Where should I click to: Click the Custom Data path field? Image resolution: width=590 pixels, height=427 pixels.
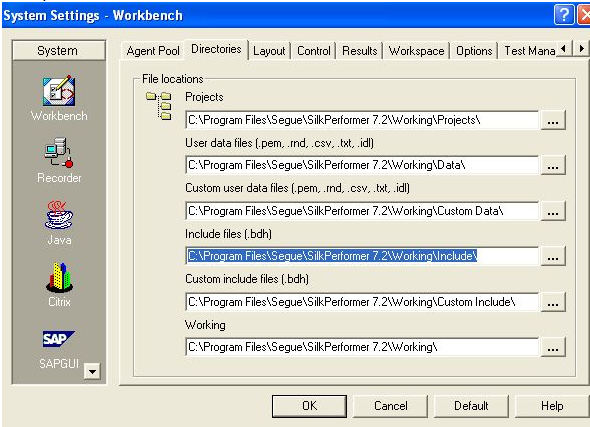362,211
